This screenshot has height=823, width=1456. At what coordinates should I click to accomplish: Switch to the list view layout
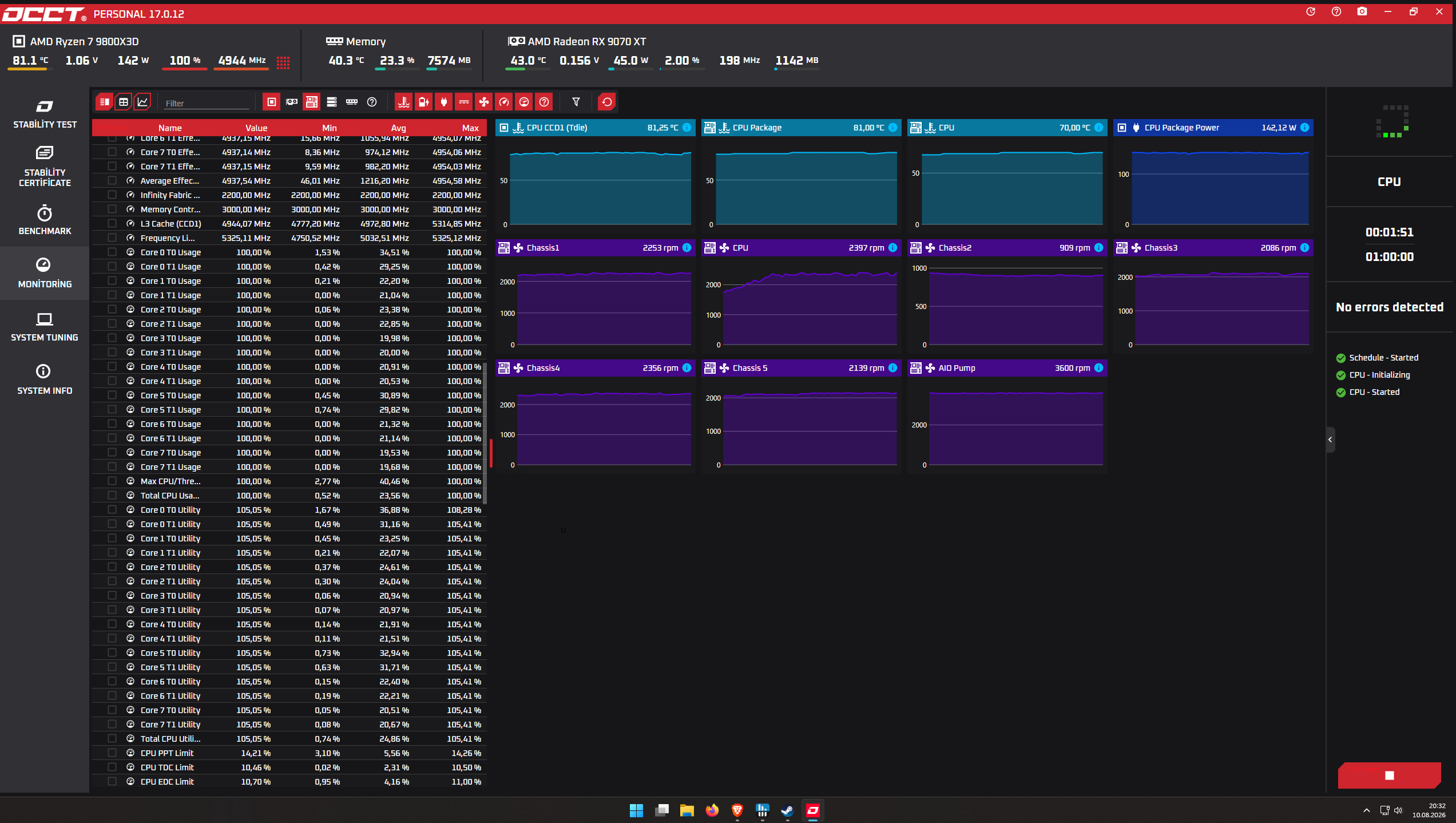click(104, 102)
